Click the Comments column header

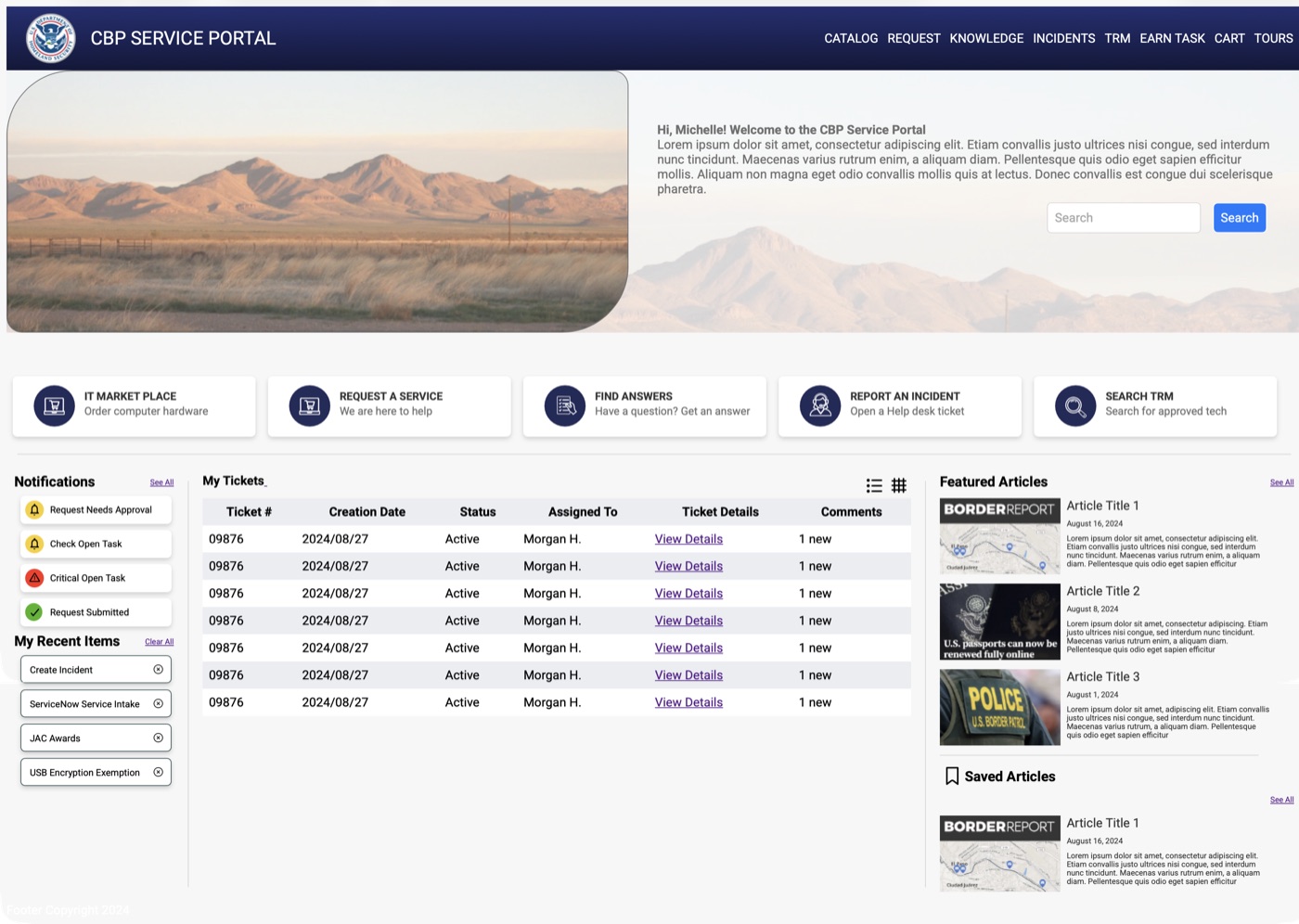[x=851, y=512]
